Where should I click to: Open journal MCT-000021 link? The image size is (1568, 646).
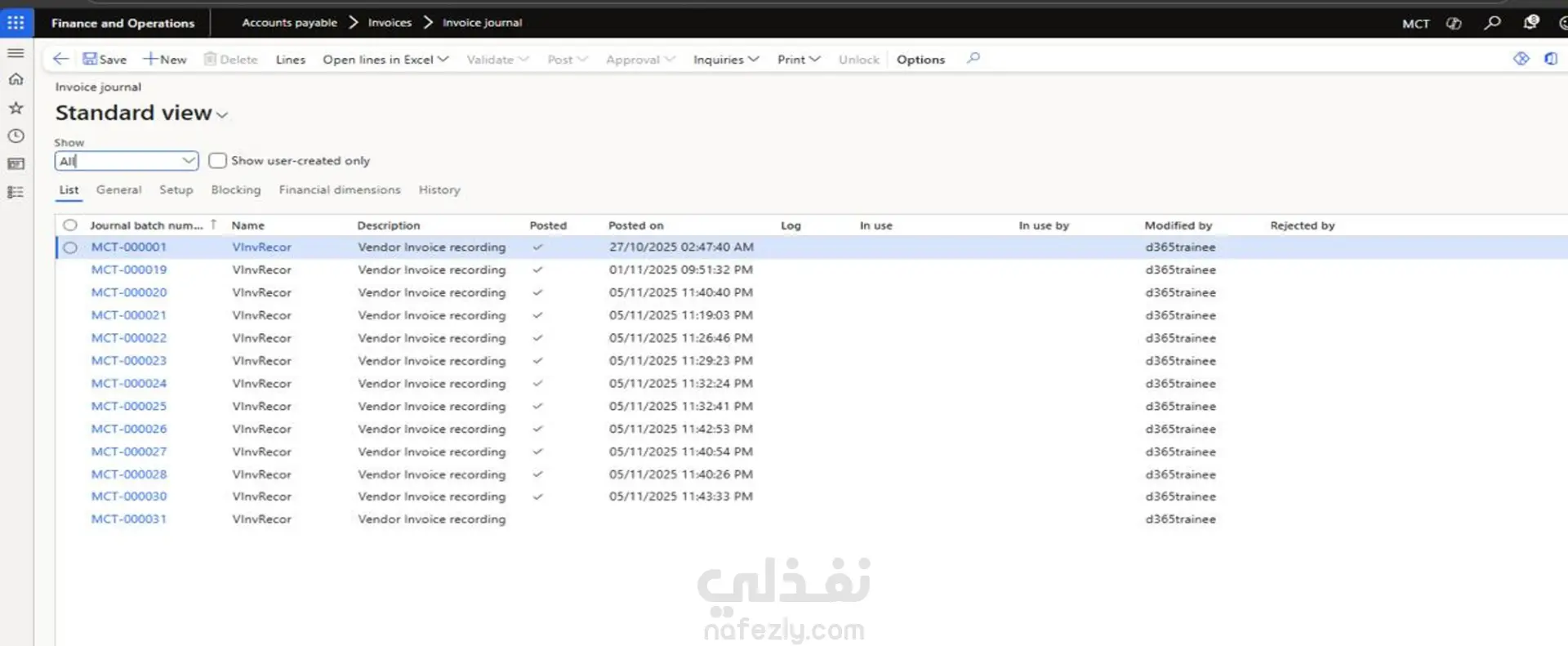click(129, 315)
